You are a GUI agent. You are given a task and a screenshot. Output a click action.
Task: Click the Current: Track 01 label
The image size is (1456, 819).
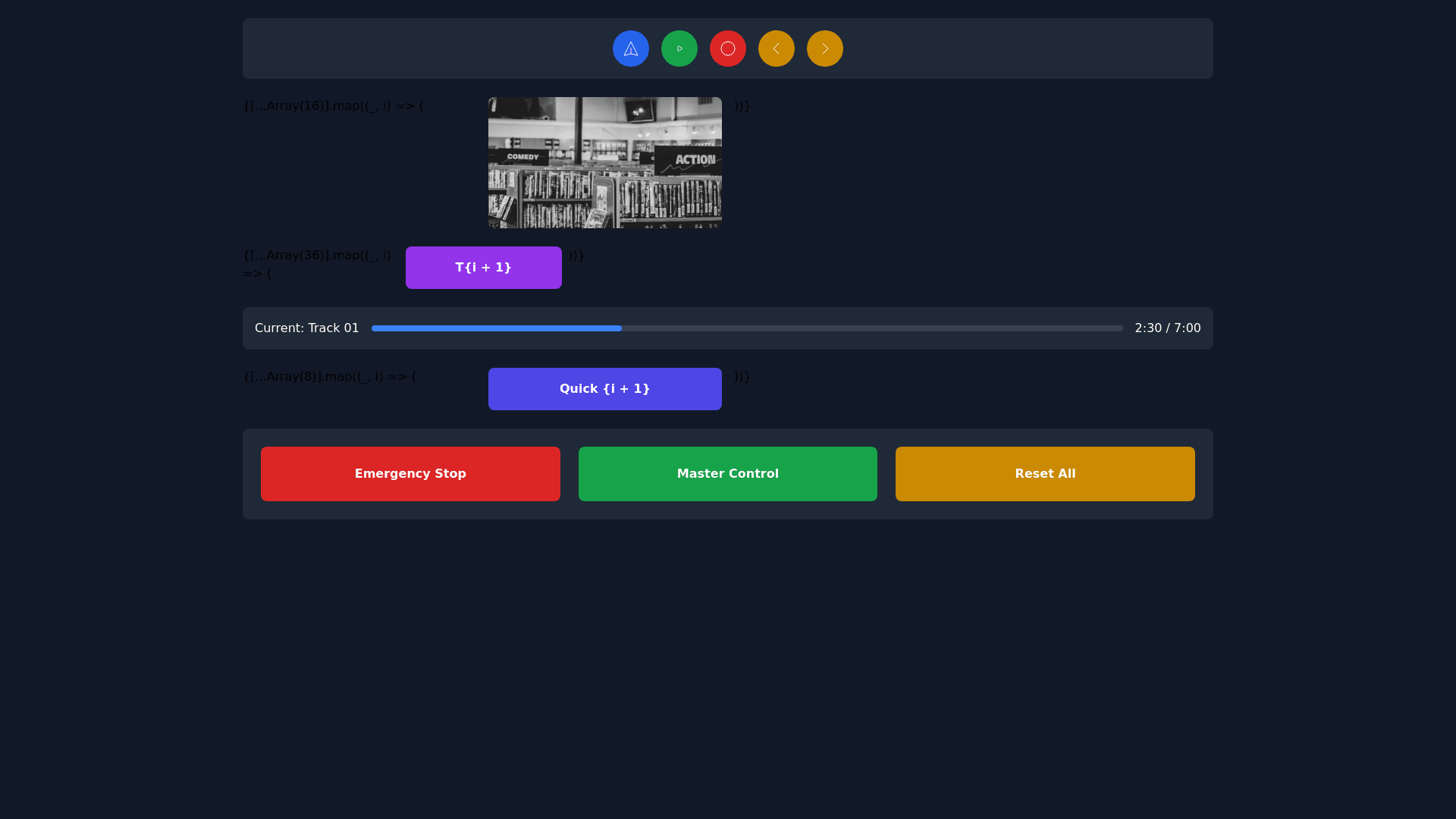pyautogui.click(x=306, y=328)
